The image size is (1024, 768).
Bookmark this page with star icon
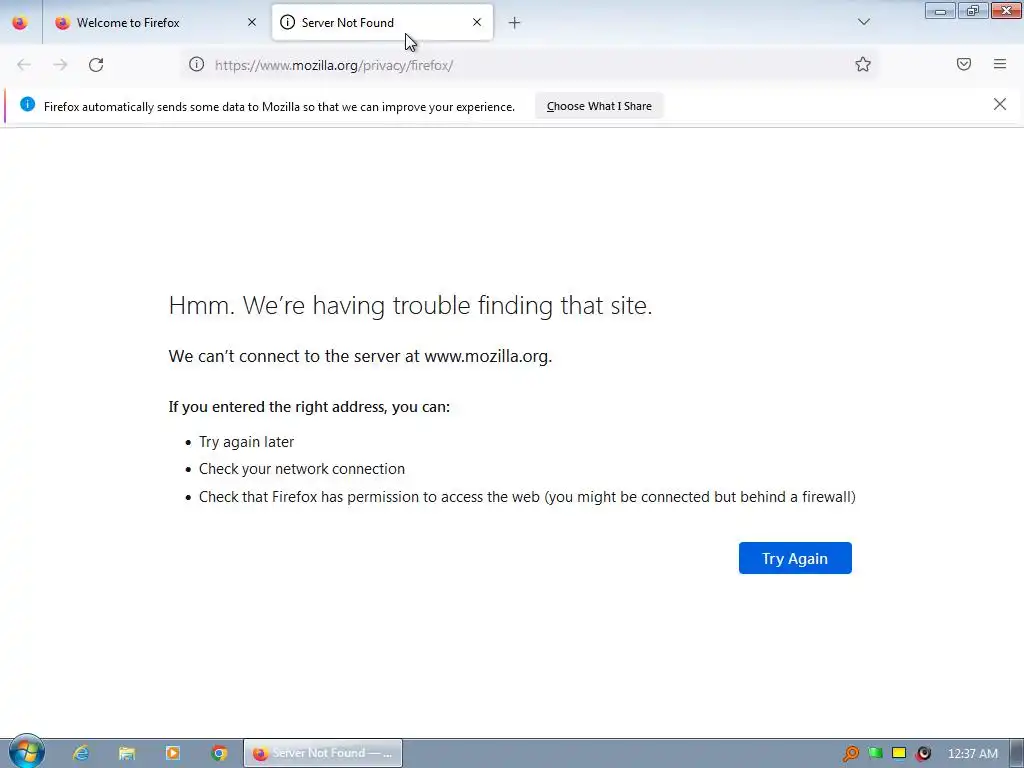863,64
